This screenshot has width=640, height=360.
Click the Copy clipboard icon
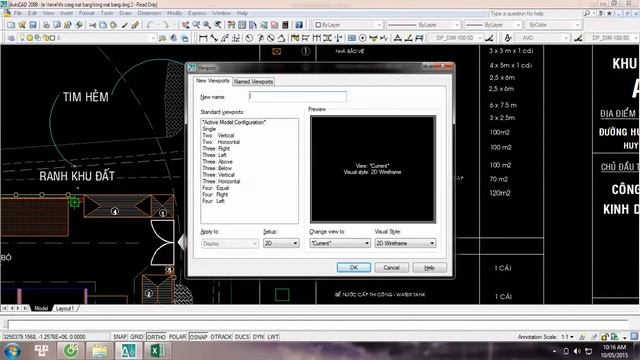[x=103, y=25]
